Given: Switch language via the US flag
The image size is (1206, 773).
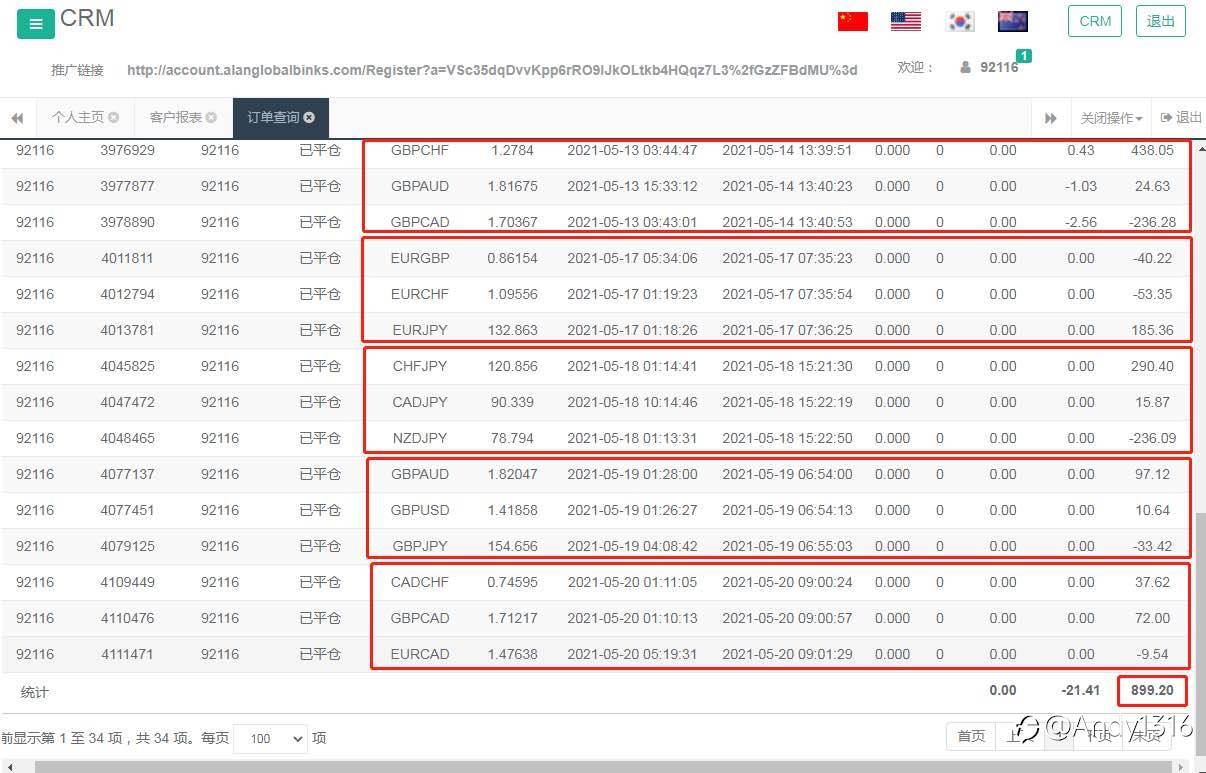Looking at the screenshot, I should pyautogui.click(x=906, y=21).
